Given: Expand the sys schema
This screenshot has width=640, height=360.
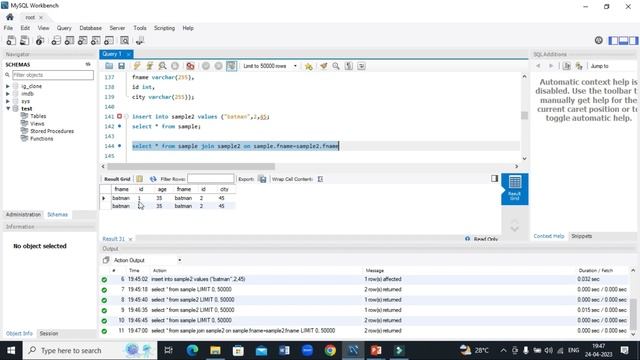Looking at the screenshot, I should click(8, 101).
